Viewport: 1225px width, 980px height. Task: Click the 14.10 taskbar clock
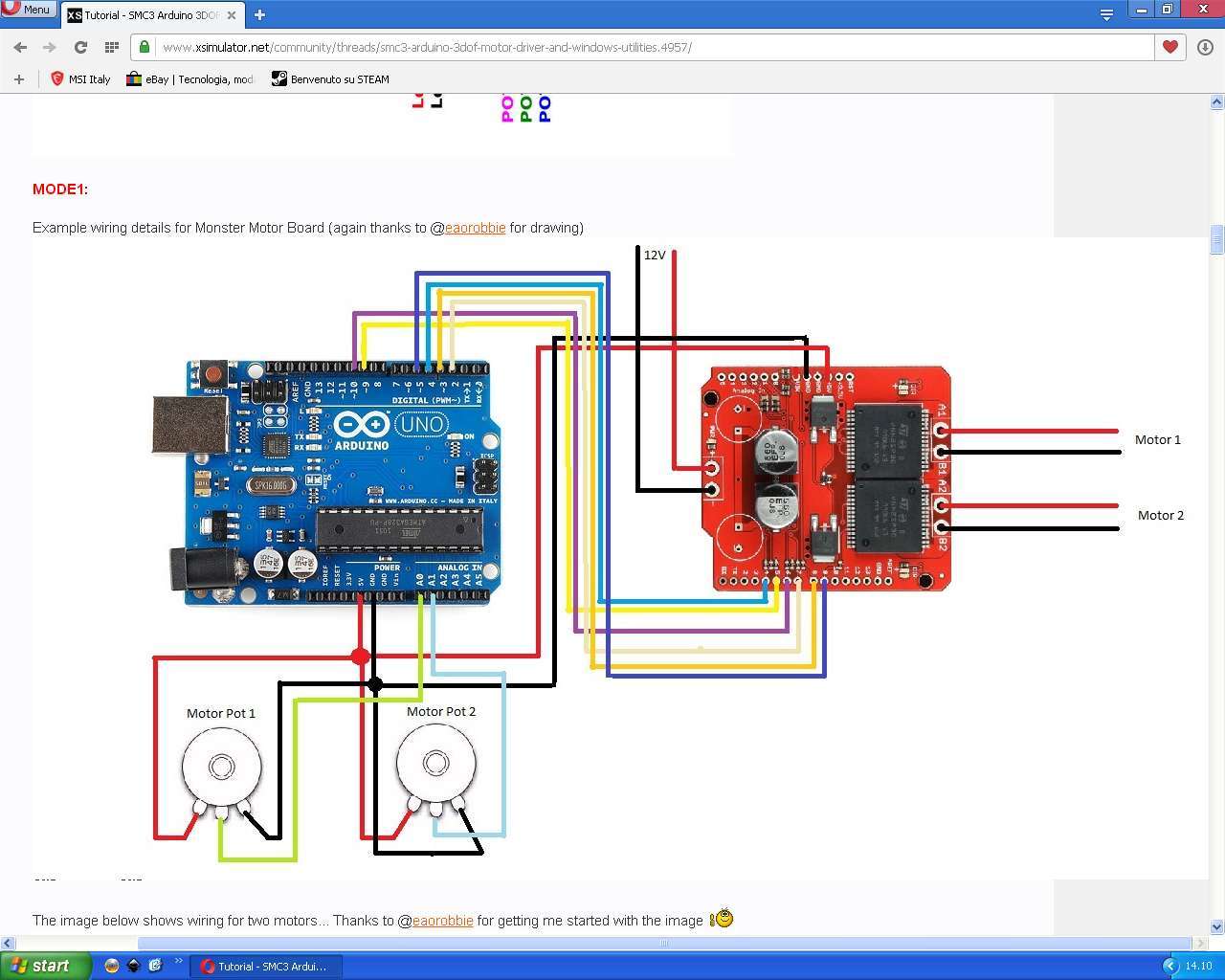point(1198,967)
